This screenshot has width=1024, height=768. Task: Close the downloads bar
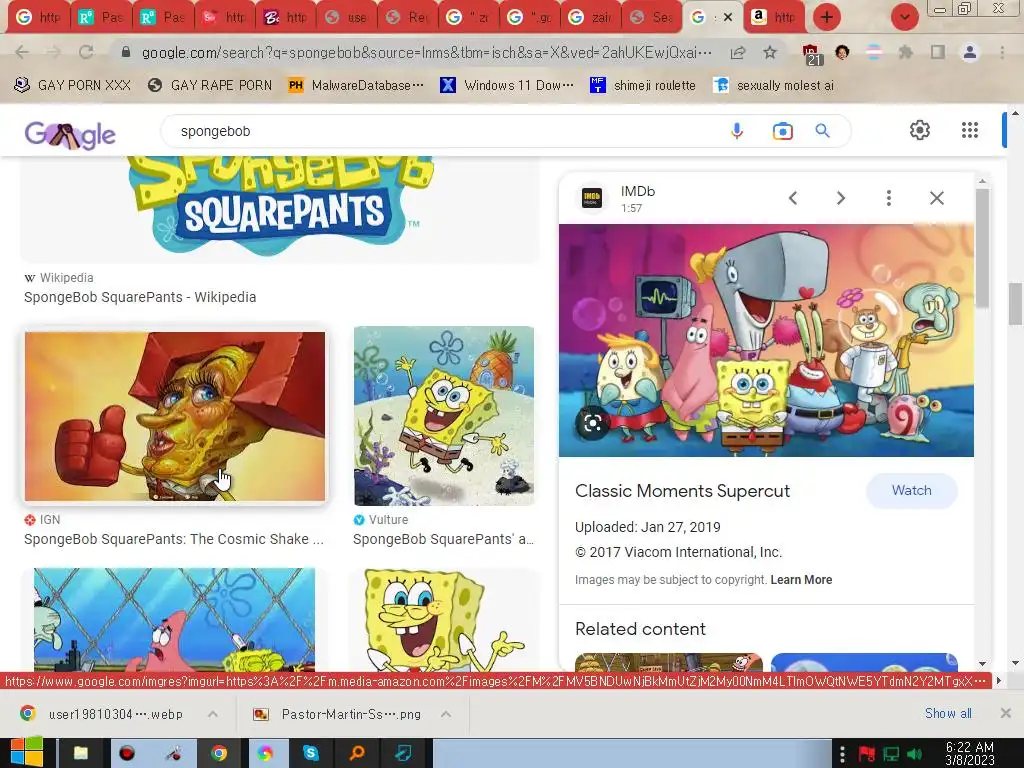[1006, 713]
